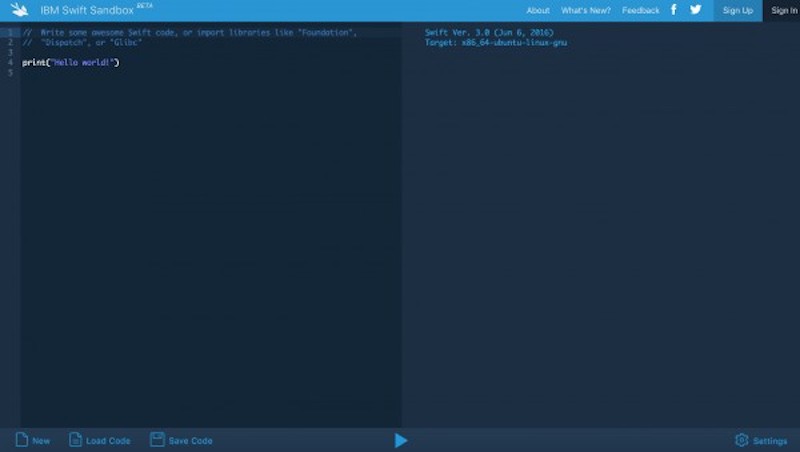
Task: Click the Load Code document icon
Action: [x=76, y=440]
